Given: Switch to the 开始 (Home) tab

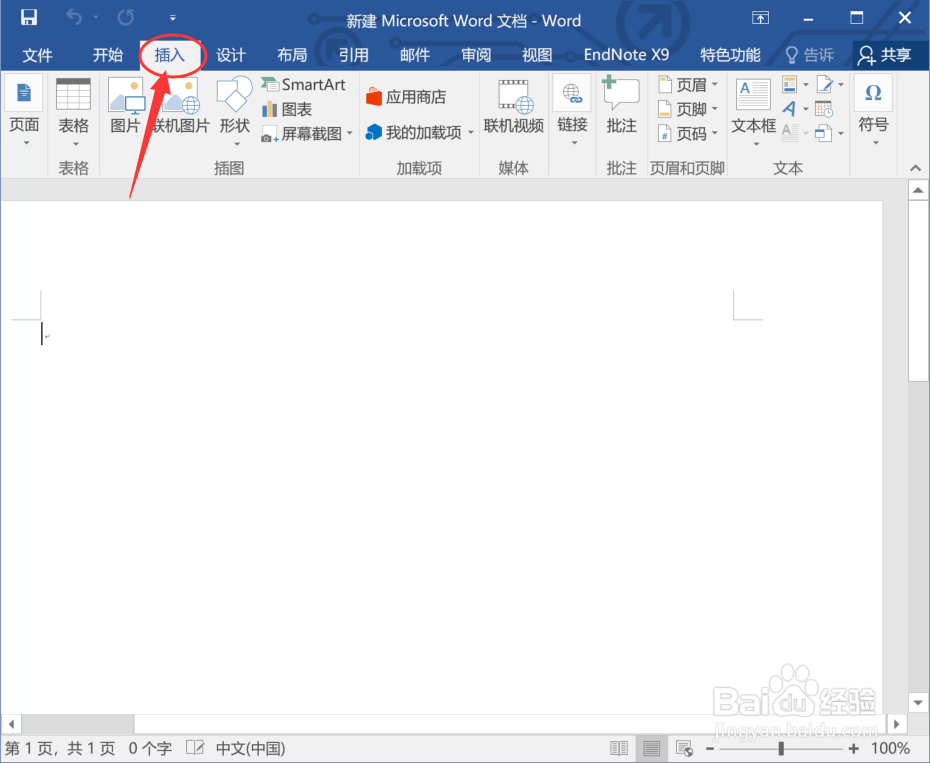Looking at the screenshot, I should pyautogui.click(x=107, y=55).
